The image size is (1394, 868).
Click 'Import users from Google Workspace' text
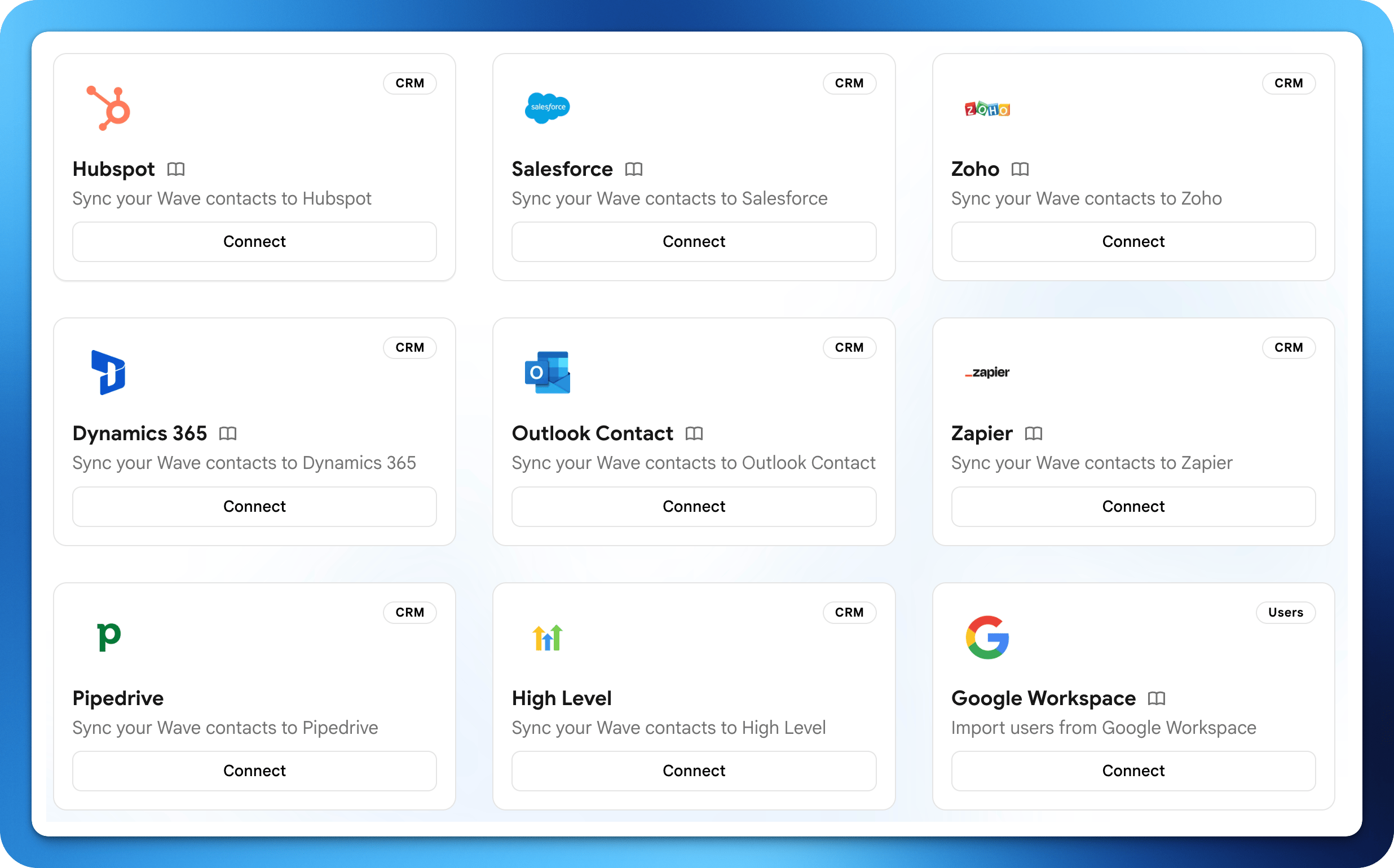click(1104, 728)
